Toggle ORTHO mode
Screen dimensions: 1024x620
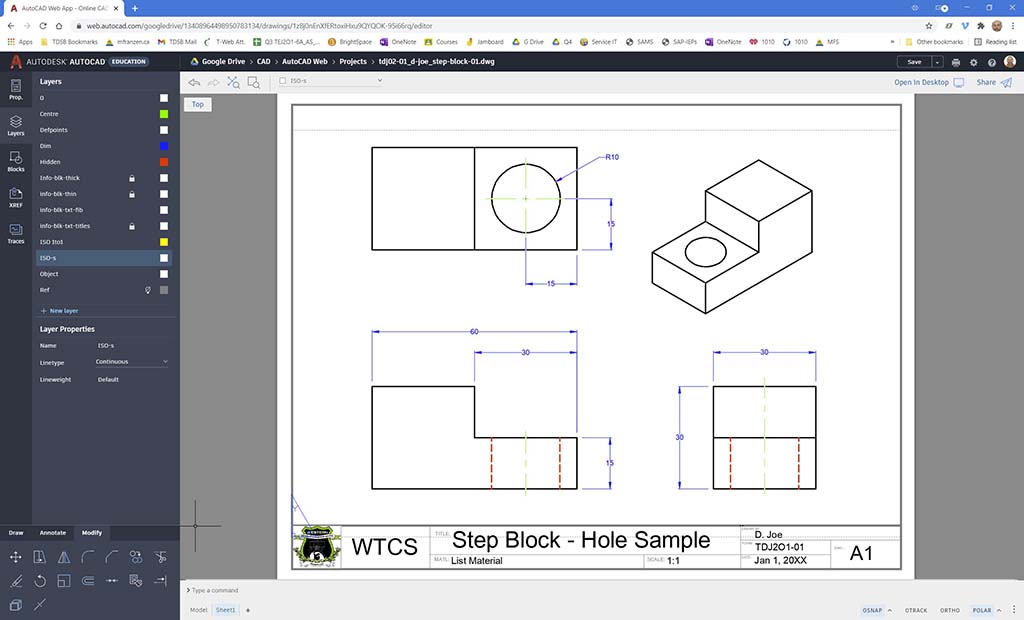(949, 610)
